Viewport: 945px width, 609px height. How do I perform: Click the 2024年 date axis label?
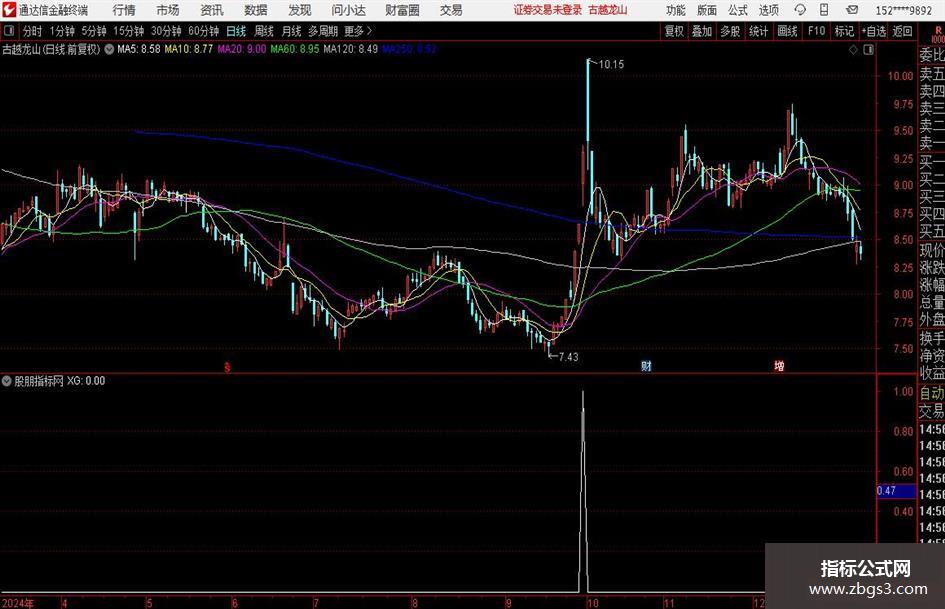tap(18, 603)
